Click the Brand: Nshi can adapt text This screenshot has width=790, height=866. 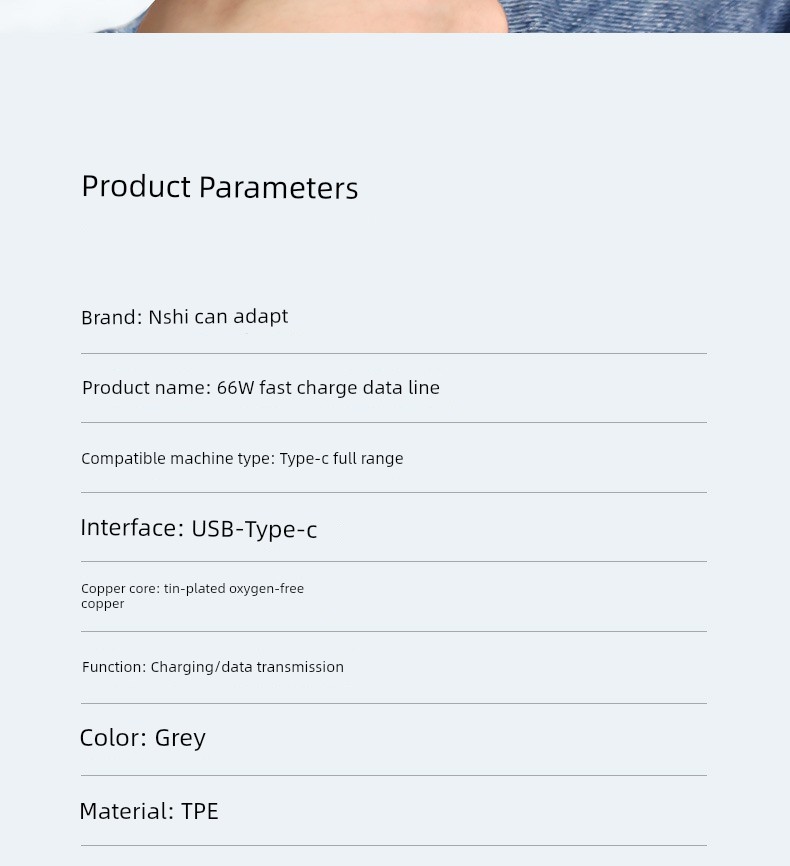[184, 317]
